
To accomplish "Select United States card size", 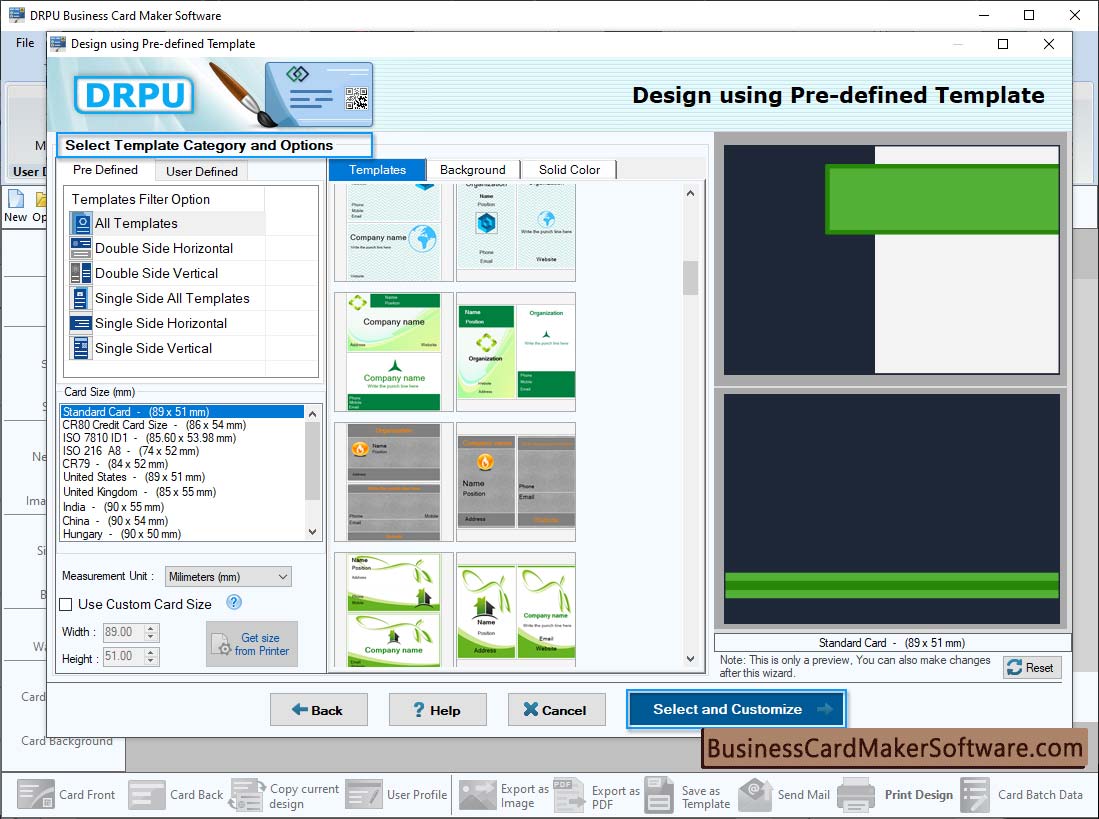I will (182, 477).
